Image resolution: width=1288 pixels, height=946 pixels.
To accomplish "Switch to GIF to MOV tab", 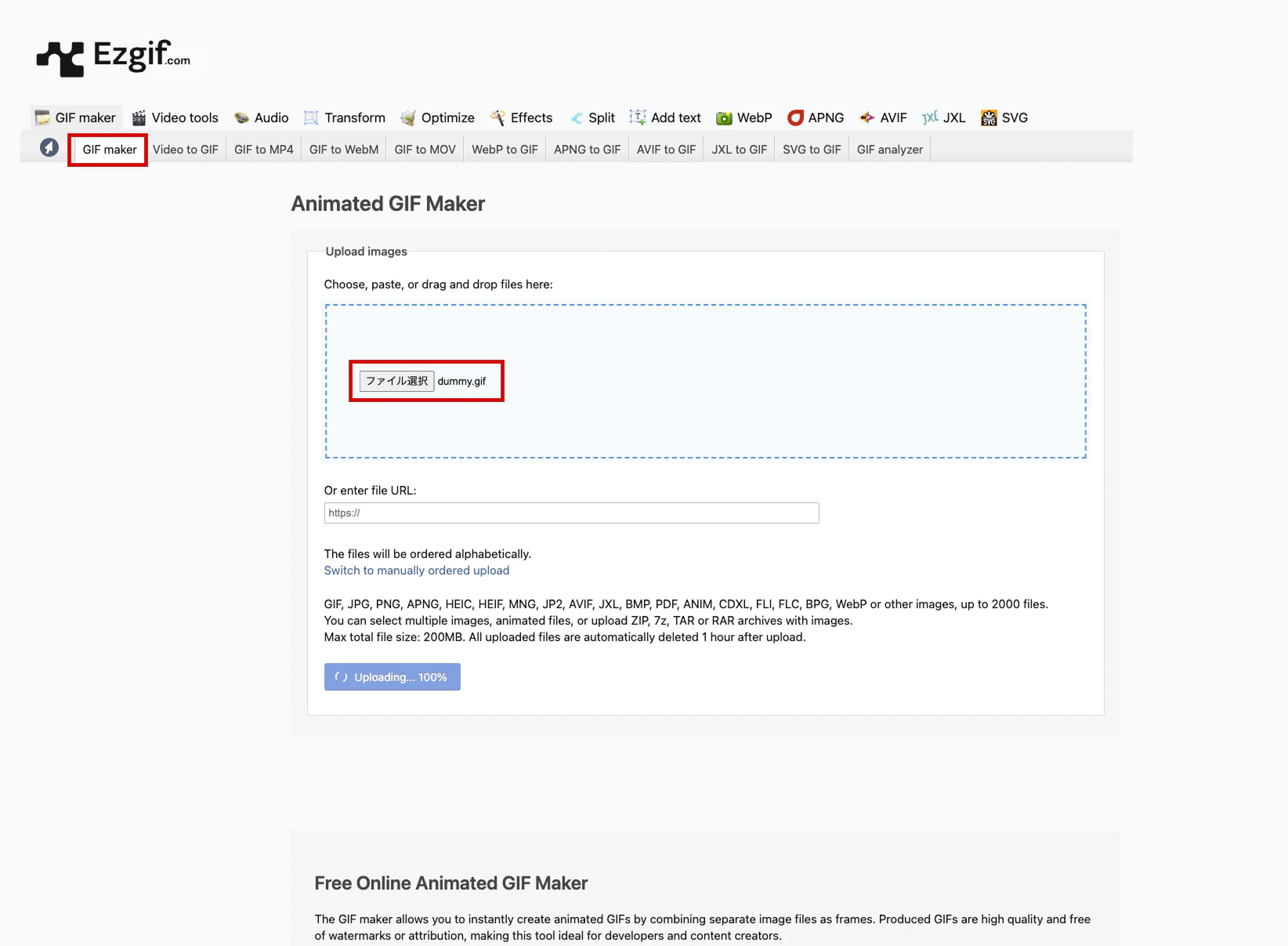I will click(425, 150).
